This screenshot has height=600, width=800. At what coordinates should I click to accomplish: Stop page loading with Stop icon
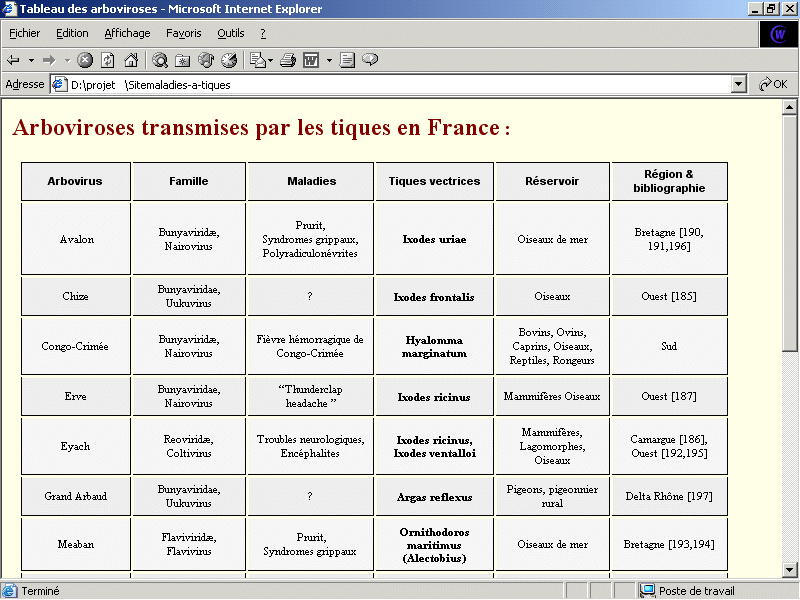tap(85, 60)
